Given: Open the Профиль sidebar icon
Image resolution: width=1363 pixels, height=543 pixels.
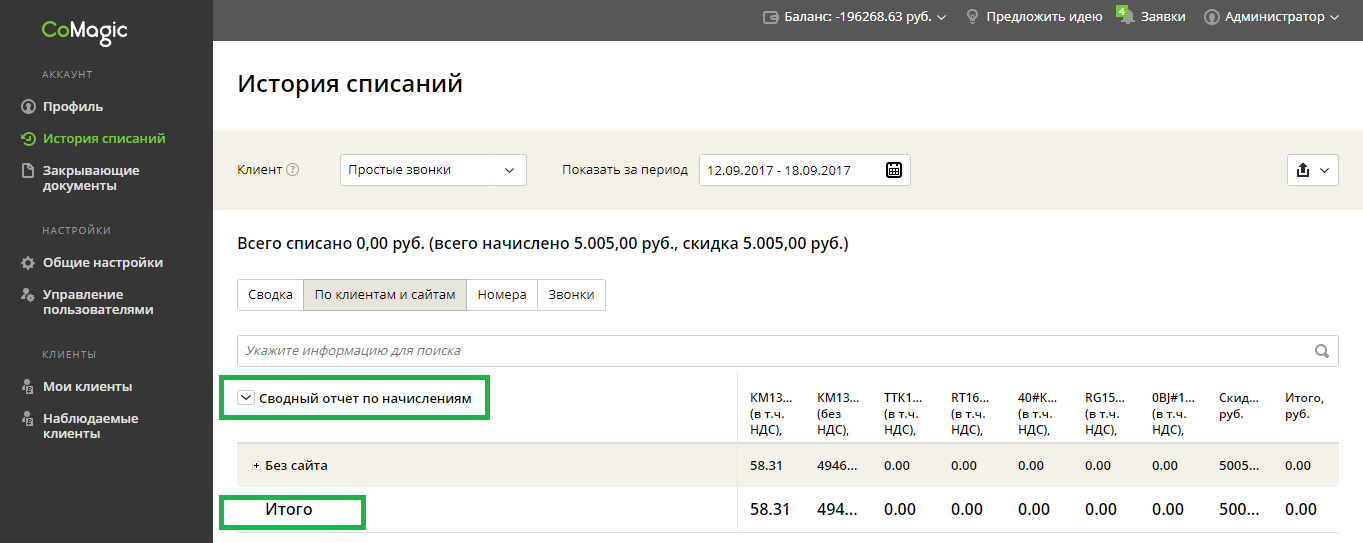Looking at the screenshot, I should pyautogui.click(x=28, y=106).
